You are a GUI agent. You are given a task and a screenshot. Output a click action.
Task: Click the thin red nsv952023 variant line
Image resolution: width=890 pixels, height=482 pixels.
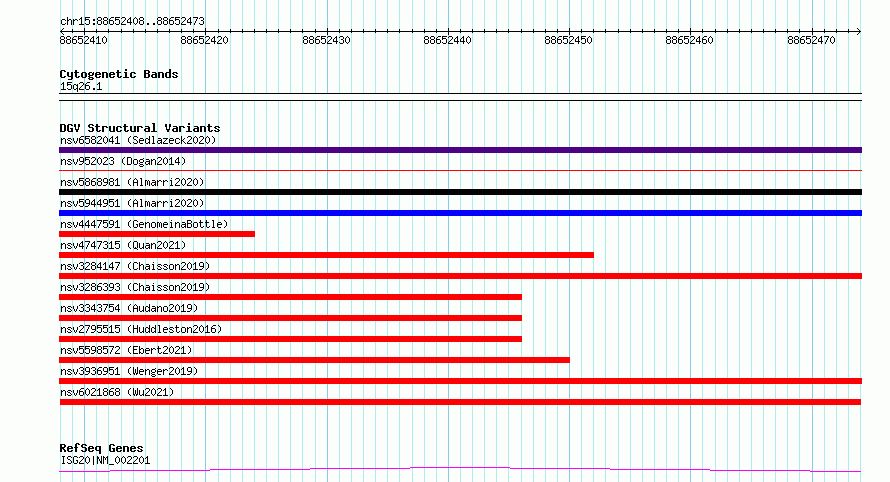pos(460,170)
